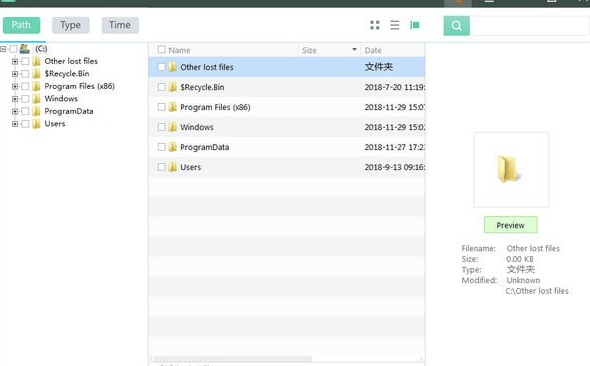The height and width of the screenshot is (366, 590).
Task: Click Users folder icon in tree
Action: pyautogui.click(x=36, y=123)
